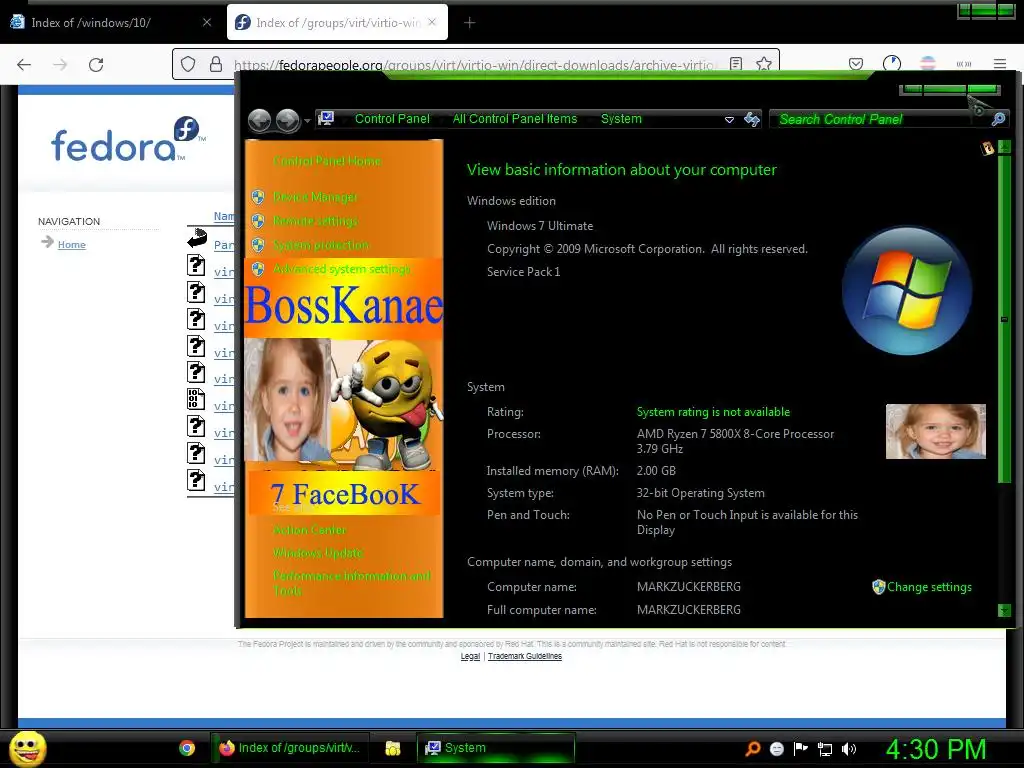This screenshot has height=768, width=1024.
Task: Click the binary file icon in Fedora listing
Action: coord(196,398)
